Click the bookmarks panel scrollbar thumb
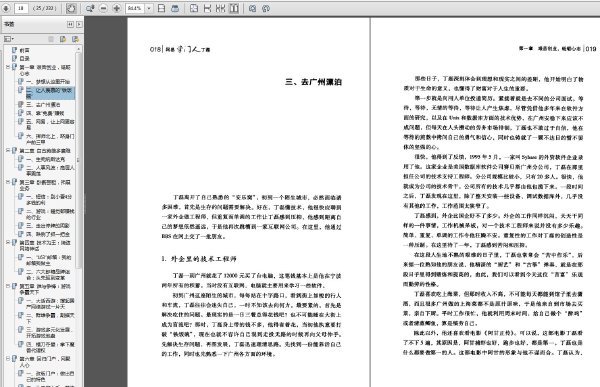 pyautogui.click(x=78, y=160)
